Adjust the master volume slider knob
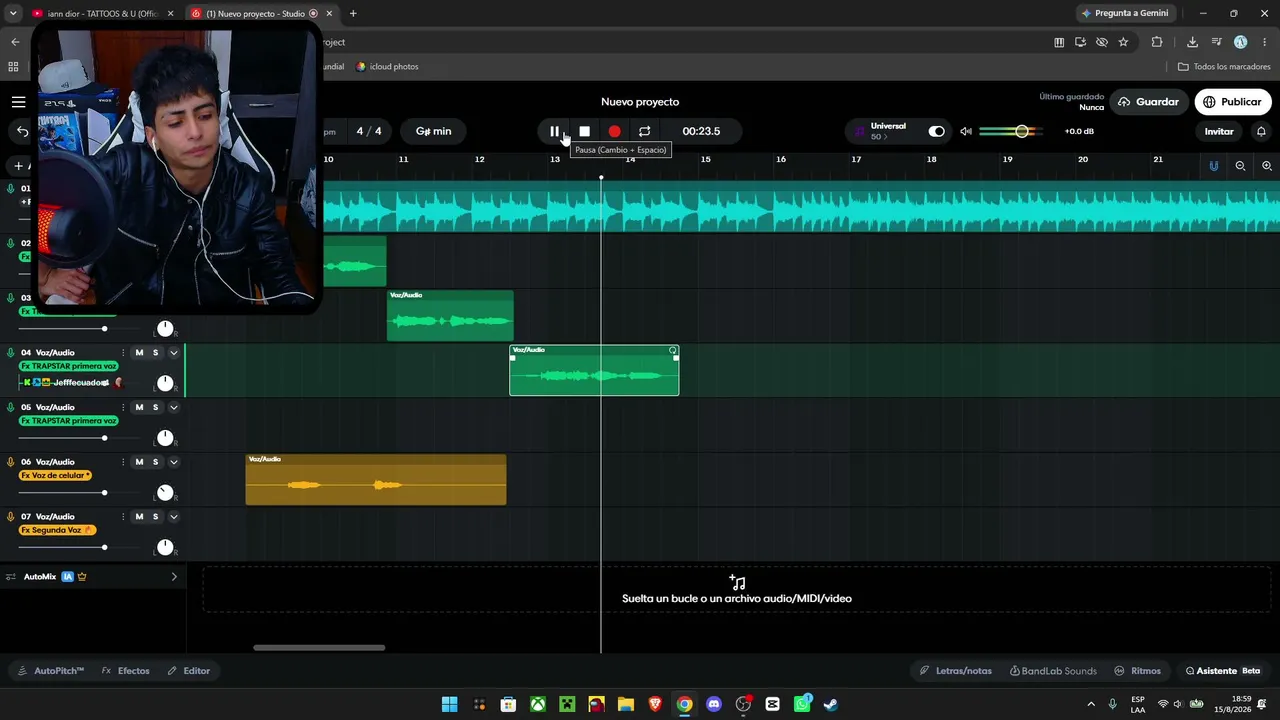Screen dimensions: 1280x720 [1022, 131]
